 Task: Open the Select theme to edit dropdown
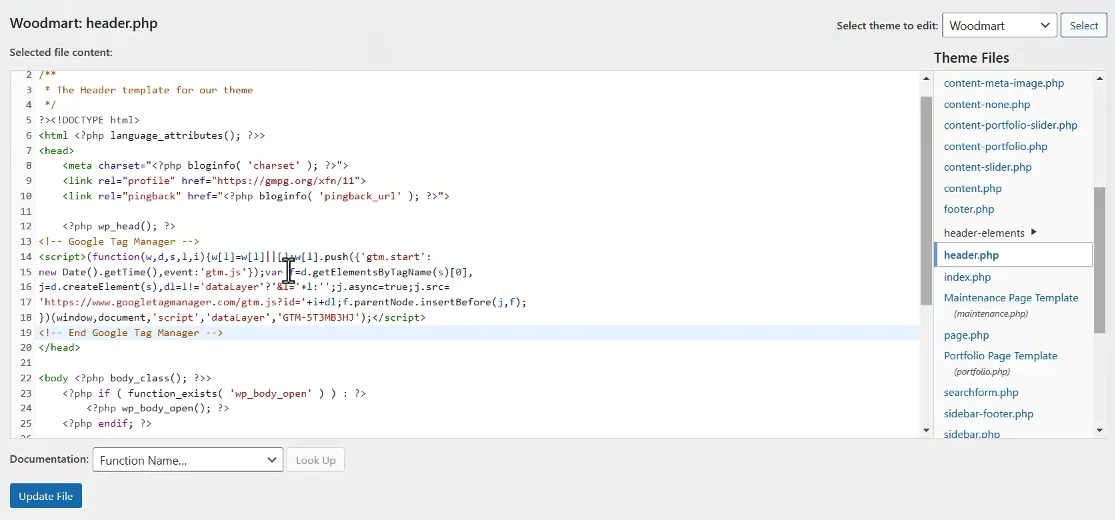tap(999, 26)
